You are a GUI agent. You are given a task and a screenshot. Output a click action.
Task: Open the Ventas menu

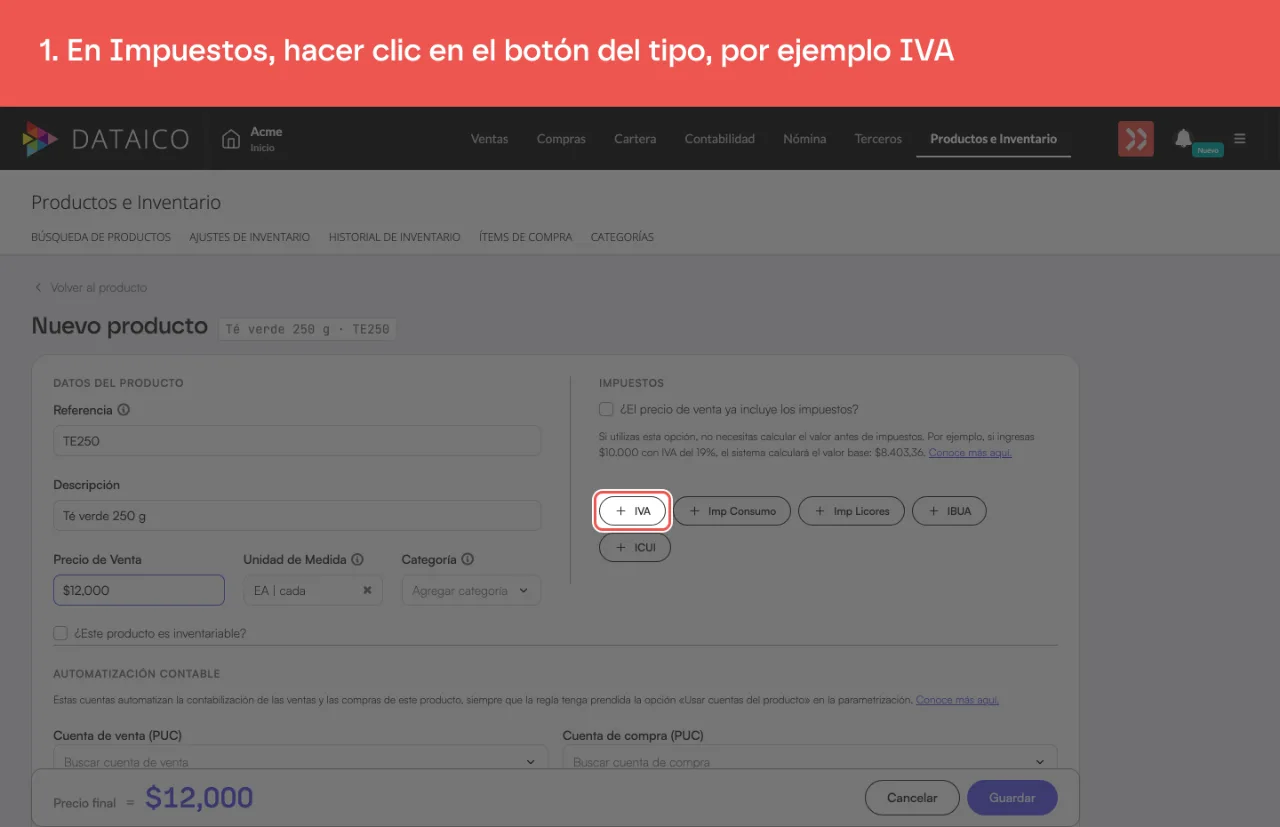coord(490,139)
